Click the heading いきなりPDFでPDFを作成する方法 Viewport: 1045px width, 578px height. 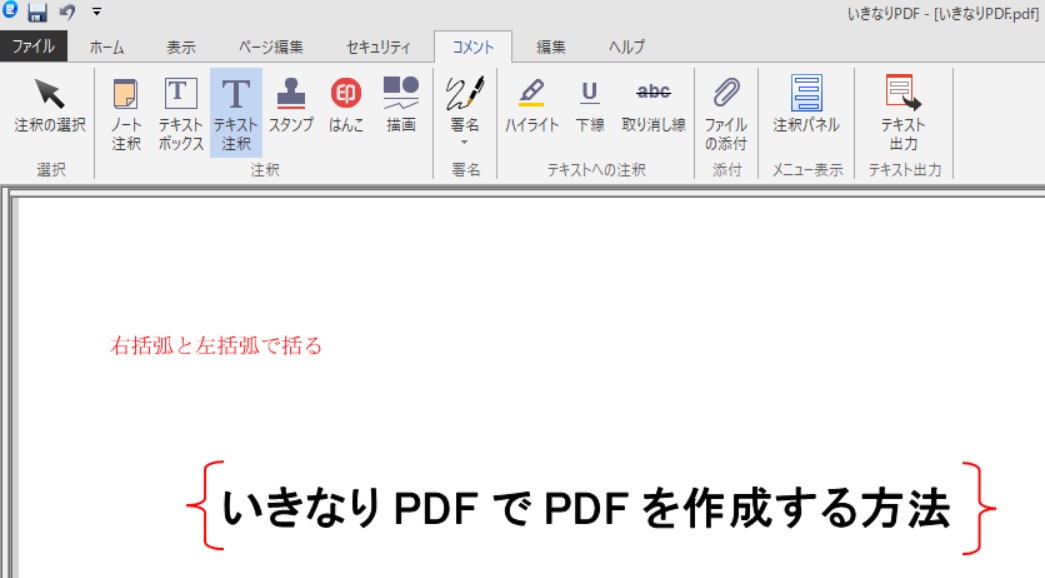[x=585, y=508]
